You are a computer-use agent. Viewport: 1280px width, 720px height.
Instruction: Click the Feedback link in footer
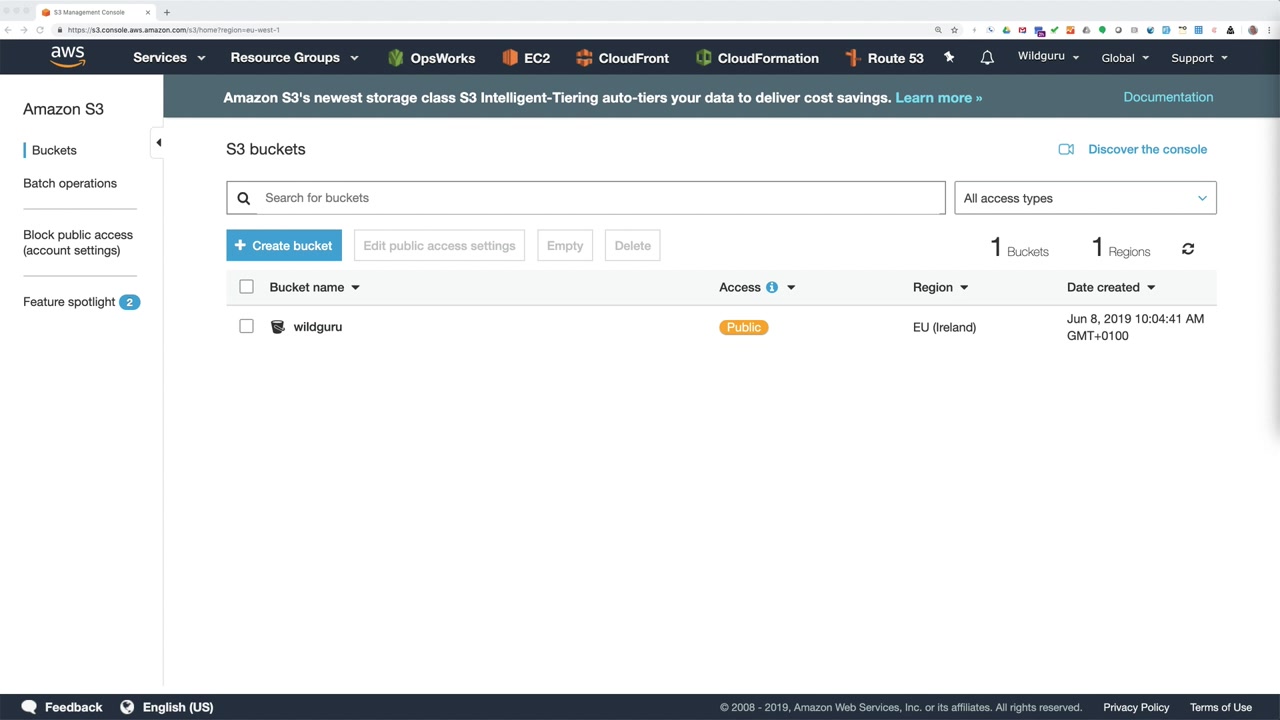pyautogui.click(x=73, y=707)
